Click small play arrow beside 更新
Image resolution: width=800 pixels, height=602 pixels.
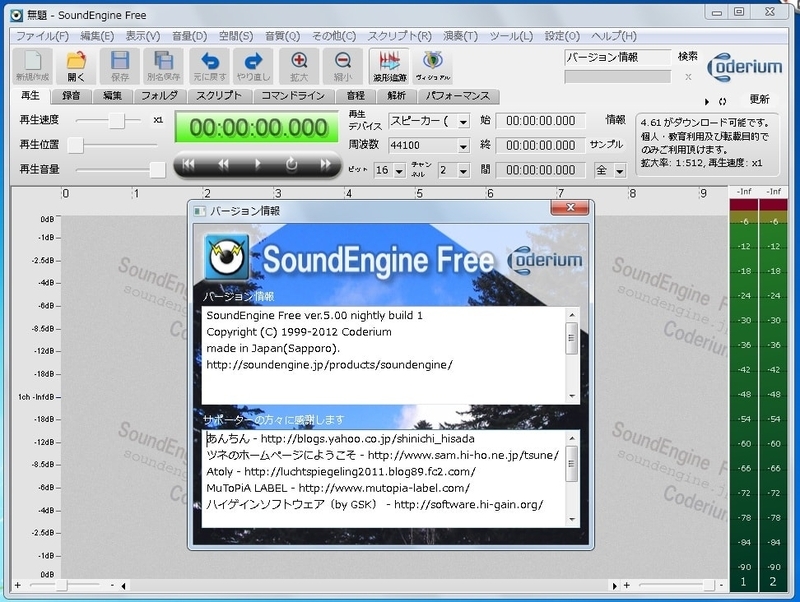[707, 102]
